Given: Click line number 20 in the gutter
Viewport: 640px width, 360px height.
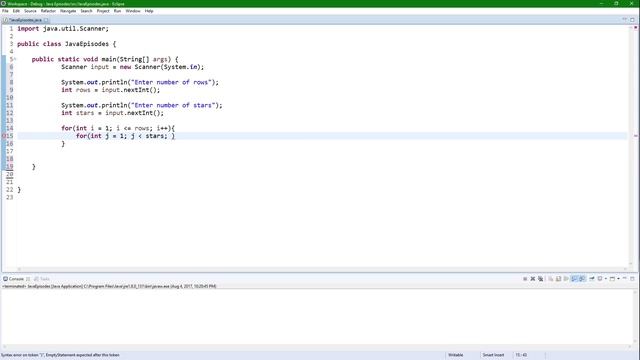Looking at the screenshot, I should pyautogui.click(x=9, y=174).
